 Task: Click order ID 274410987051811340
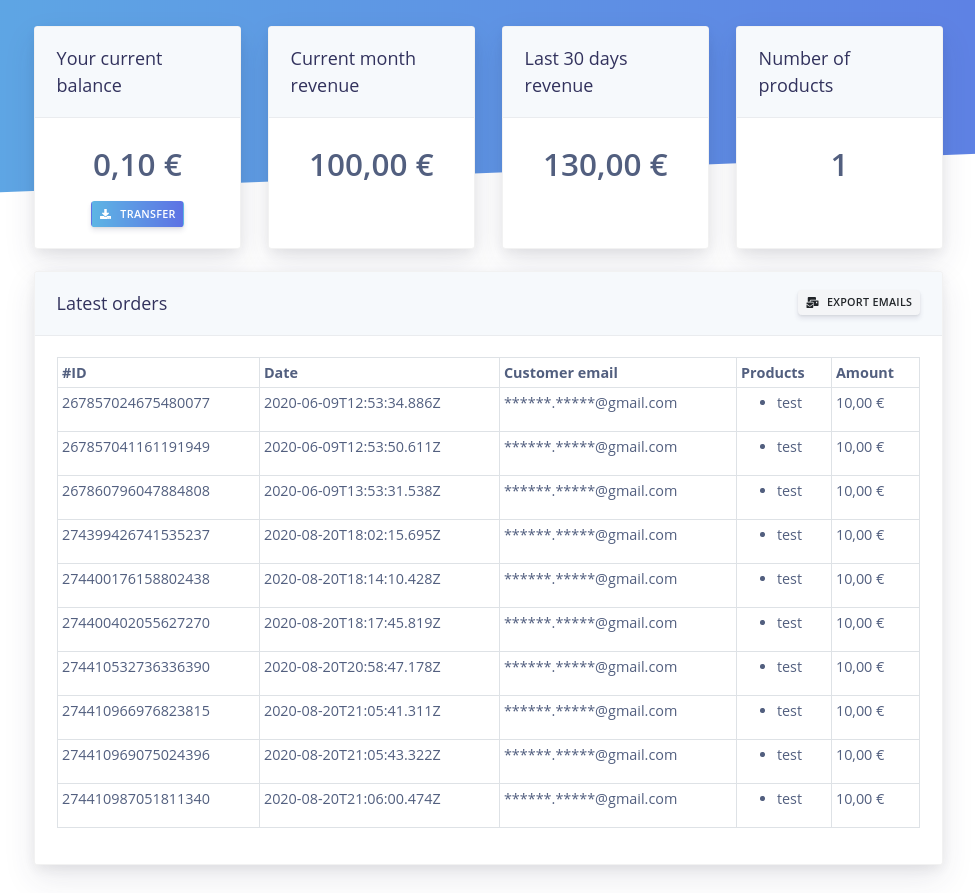(136, 799)
